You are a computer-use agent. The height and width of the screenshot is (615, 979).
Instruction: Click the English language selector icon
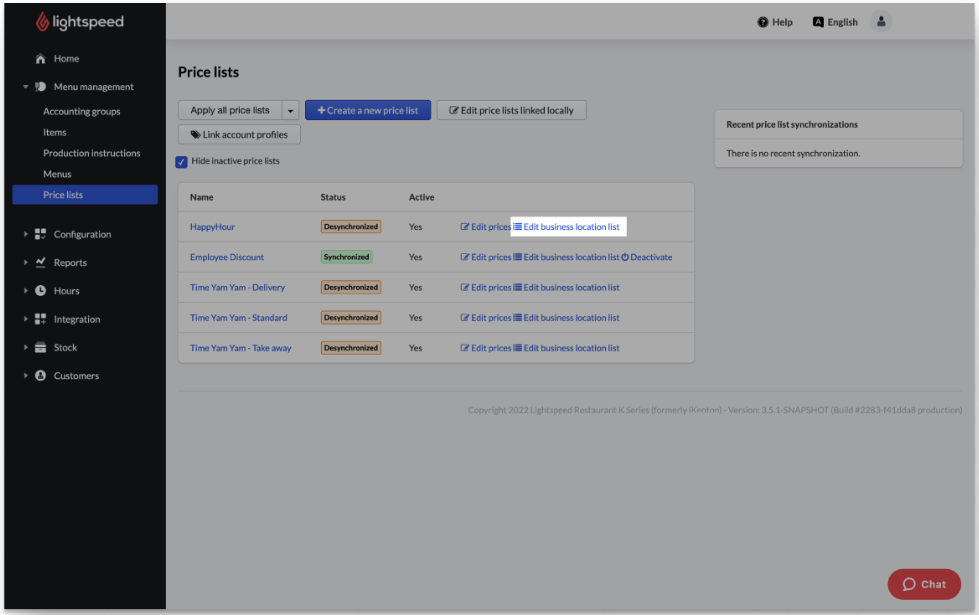(818, 22)
